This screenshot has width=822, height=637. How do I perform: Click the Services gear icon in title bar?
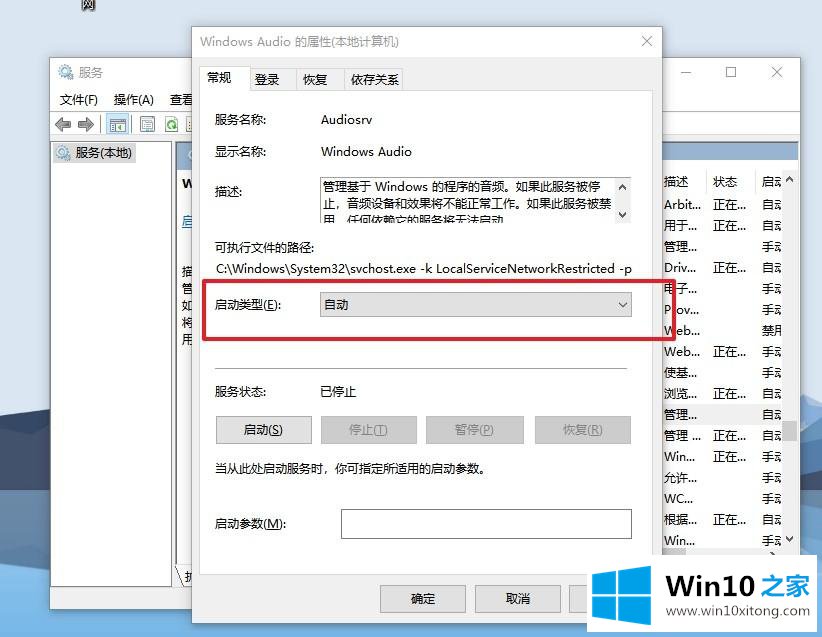(x=66, y=72)
